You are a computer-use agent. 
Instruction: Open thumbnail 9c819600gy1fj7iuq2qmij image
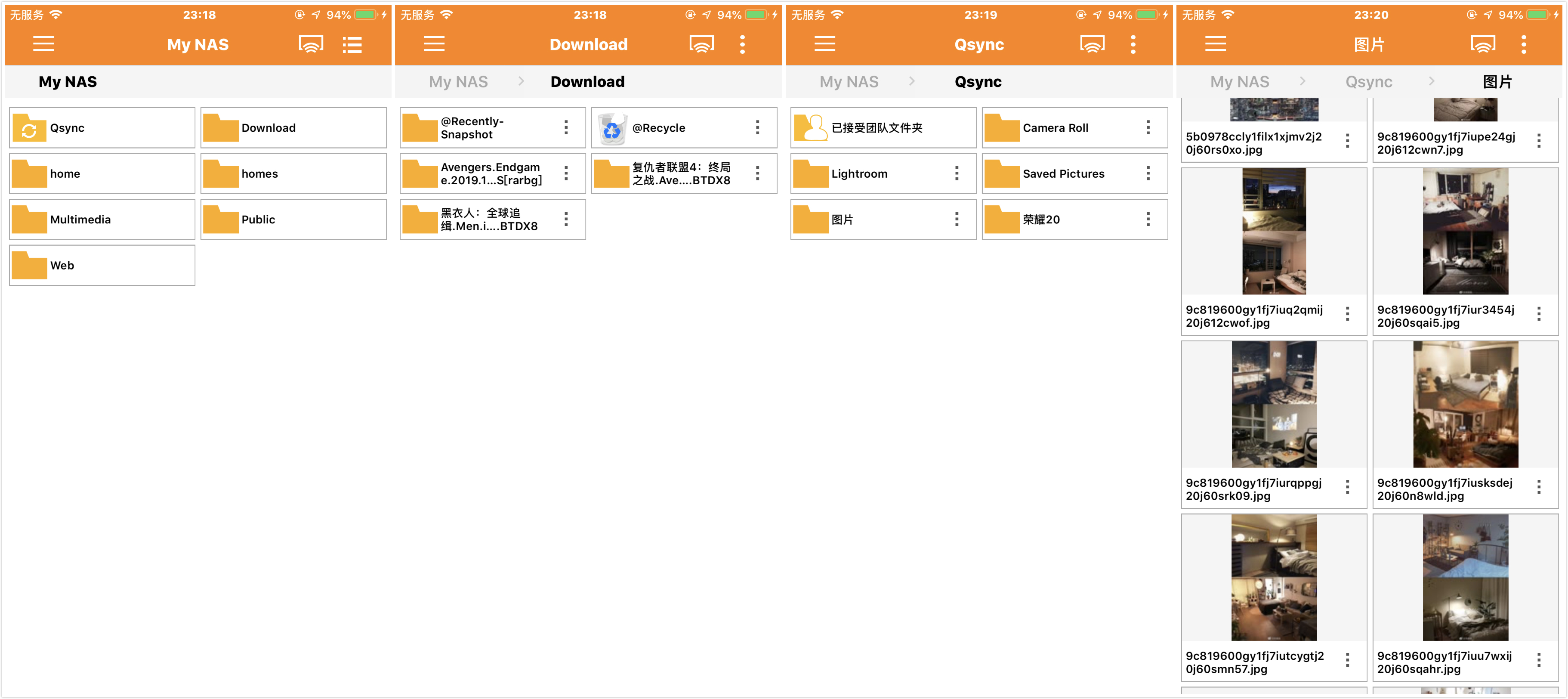1273,232
